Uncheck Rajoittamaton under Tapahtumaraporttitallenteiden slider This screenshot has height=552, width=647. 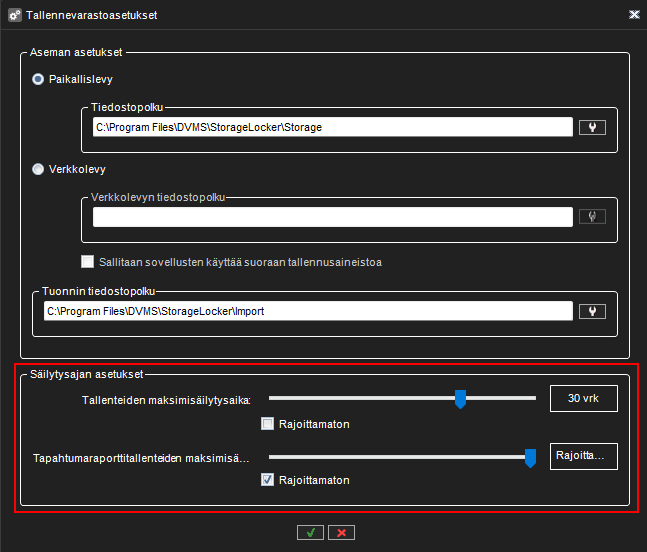[x=267, y=480]
